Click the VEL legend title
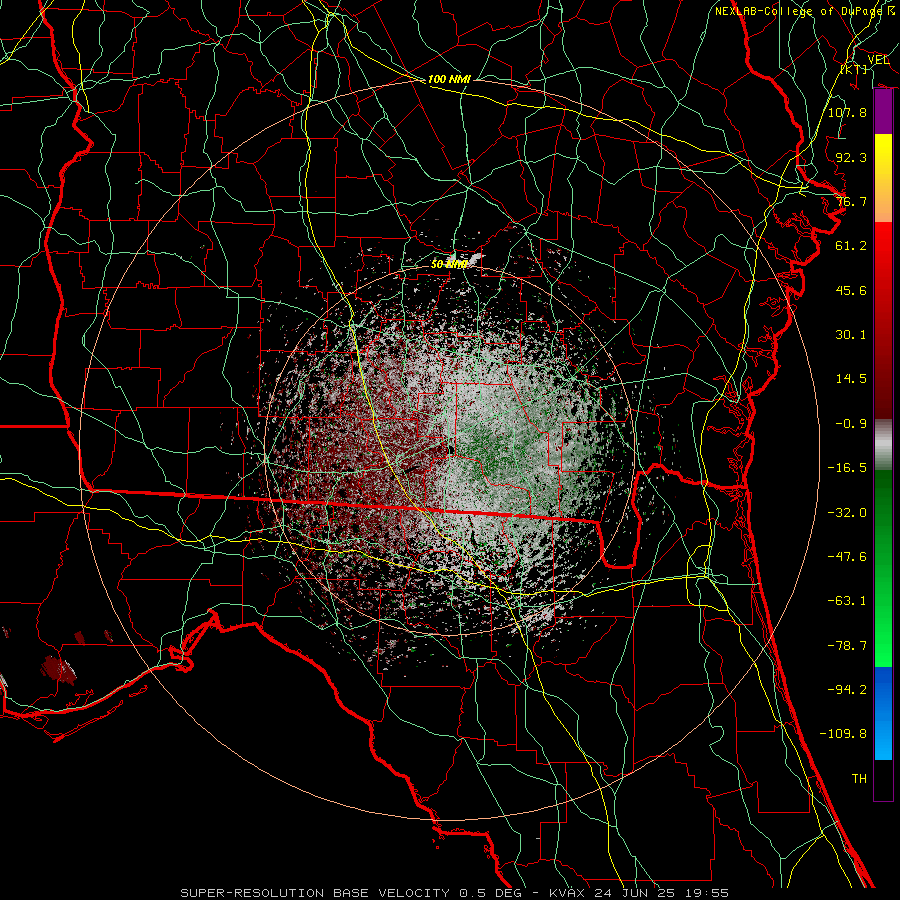Screen dimensions: 900x900 [878, 60]
